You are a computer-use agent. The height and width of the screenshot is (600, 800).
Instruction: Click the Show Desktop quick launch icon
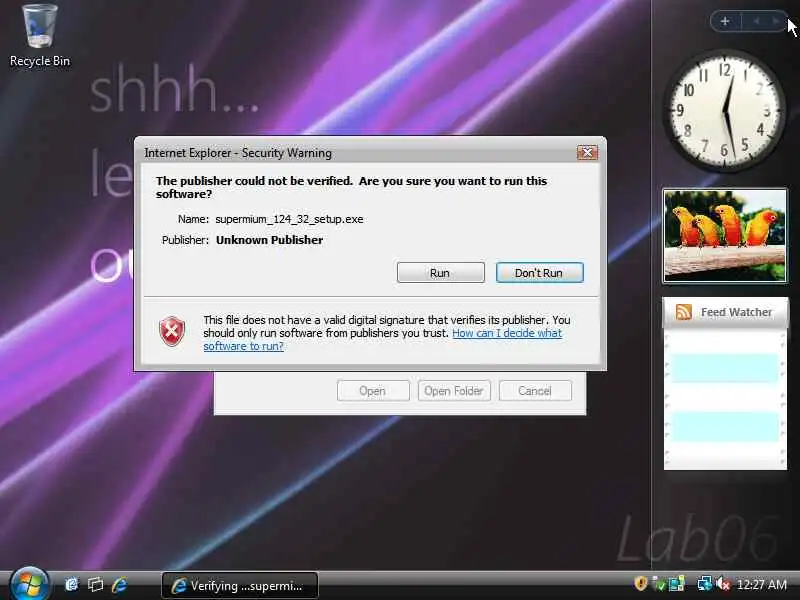[72, 584]
